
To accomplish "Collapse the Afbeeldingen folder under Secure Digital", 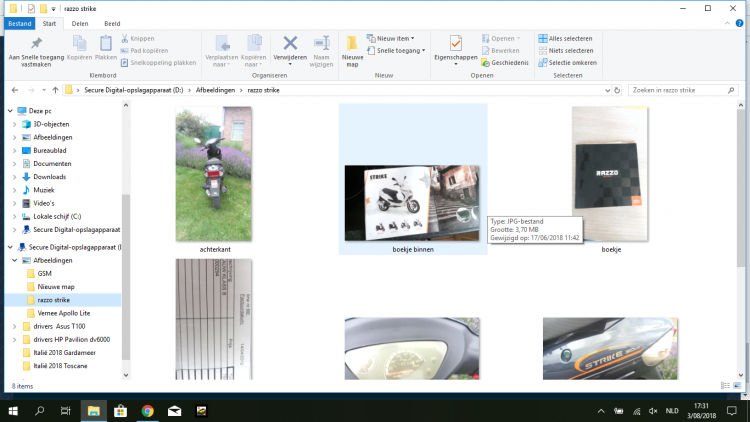I will [x=14, y=260].
